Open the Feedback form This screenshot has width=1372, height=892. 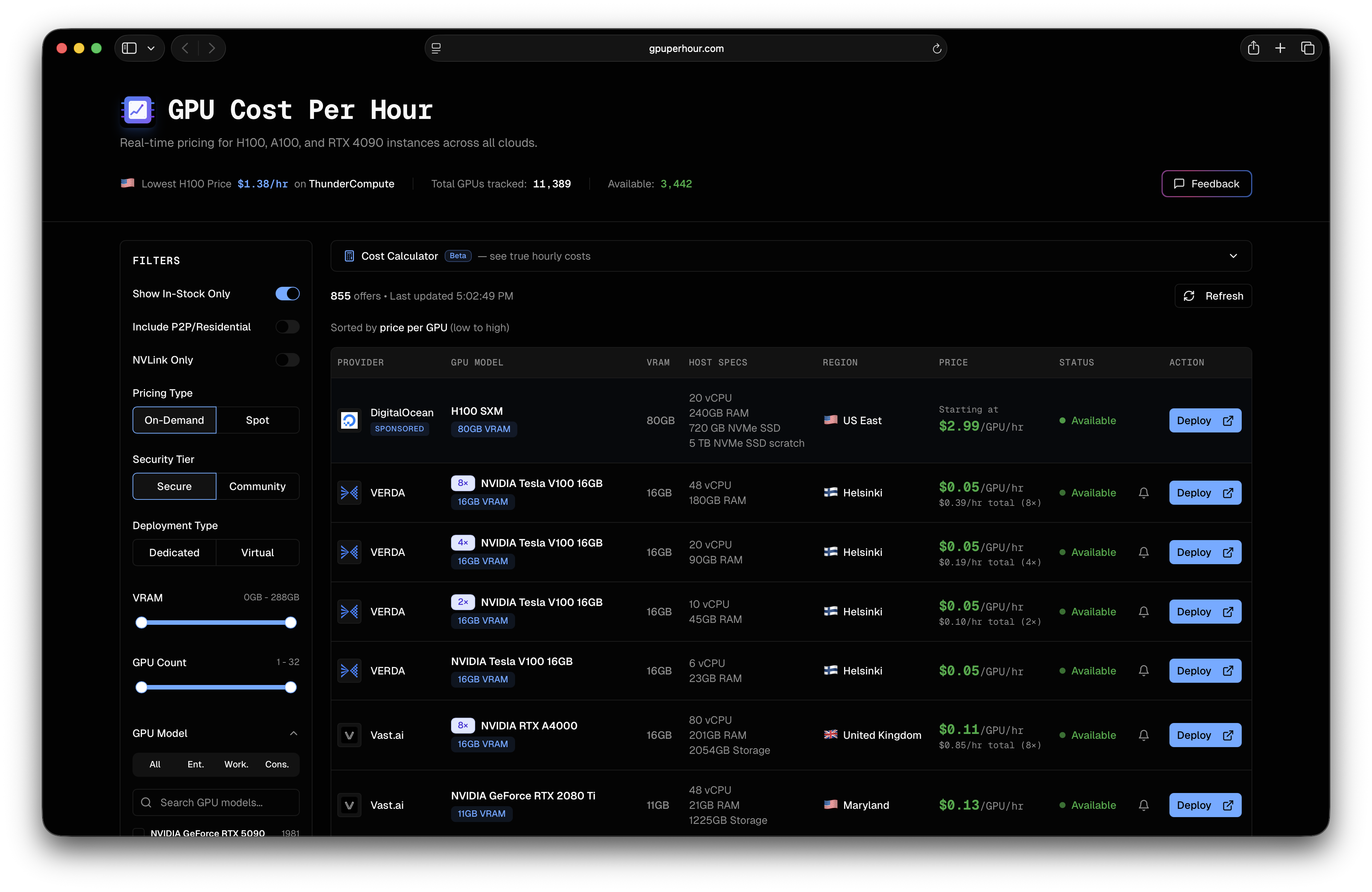[x=1207, y=184]
